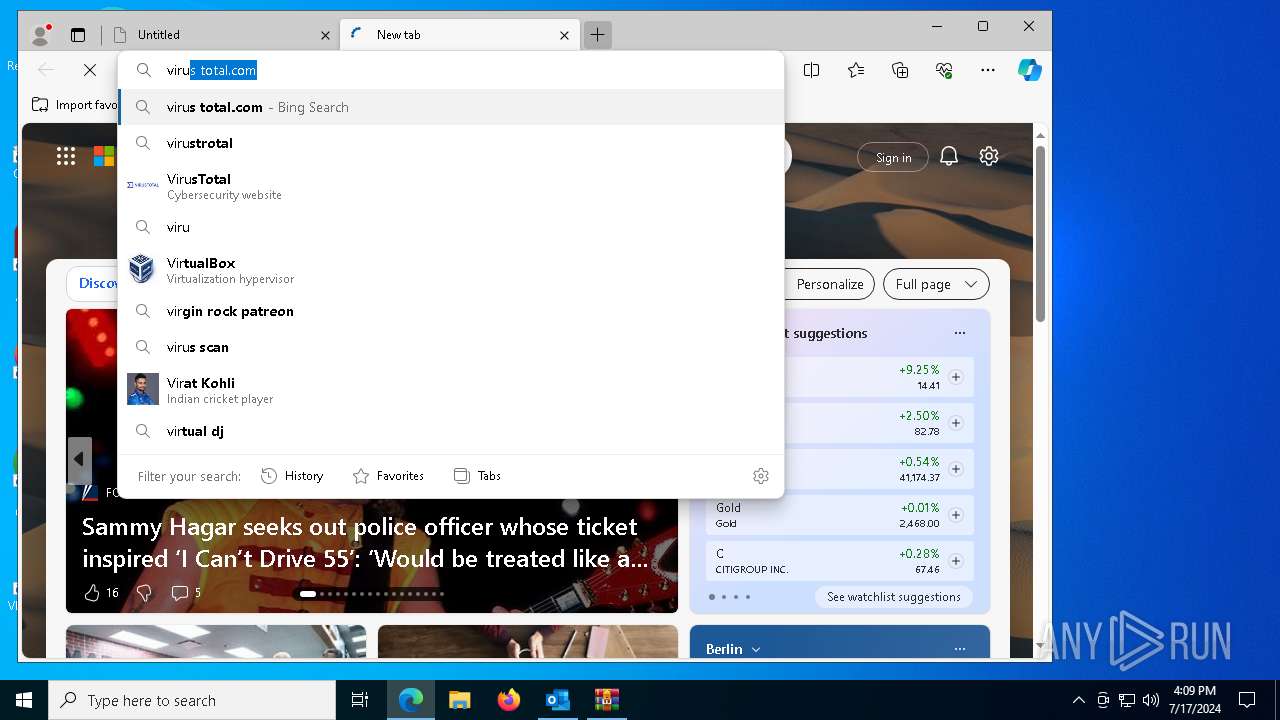Open the Action Center notifications icon
This screenshot has height=720, width=1280.
click(1247, 700)
